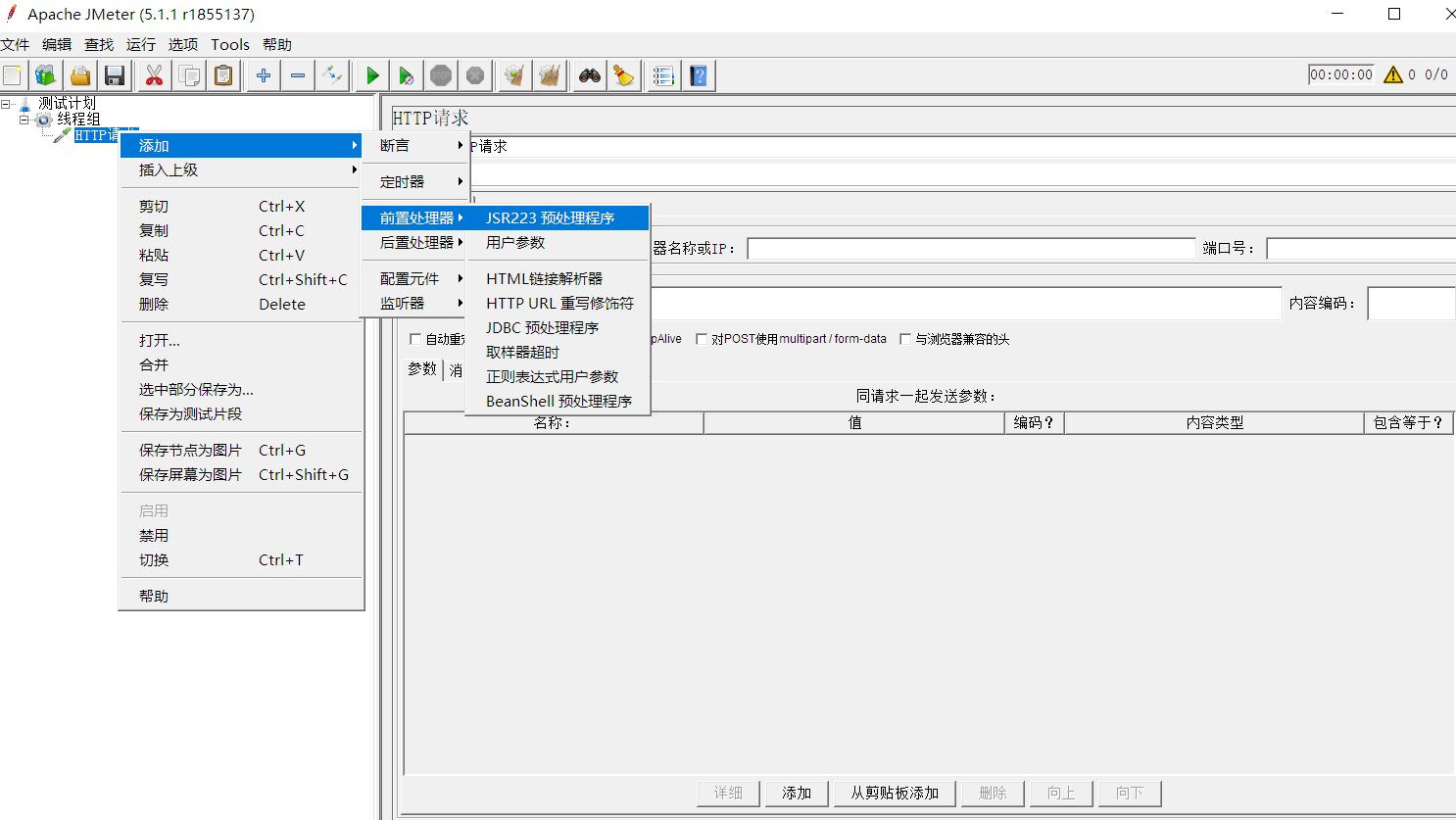
Task: Reset search with the yellow broom icon
Action: coord(624,75)
